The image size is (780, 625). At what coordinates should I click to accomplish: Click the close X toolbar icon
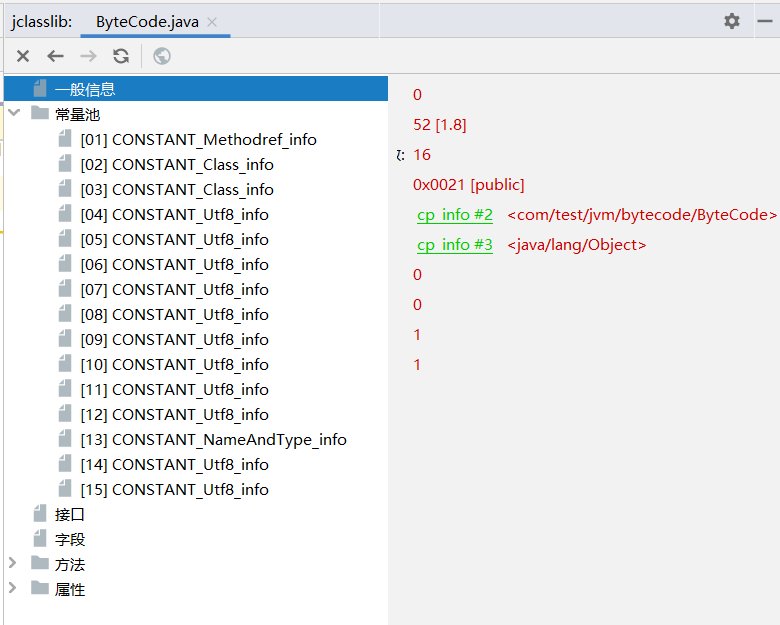coord(23,56)
